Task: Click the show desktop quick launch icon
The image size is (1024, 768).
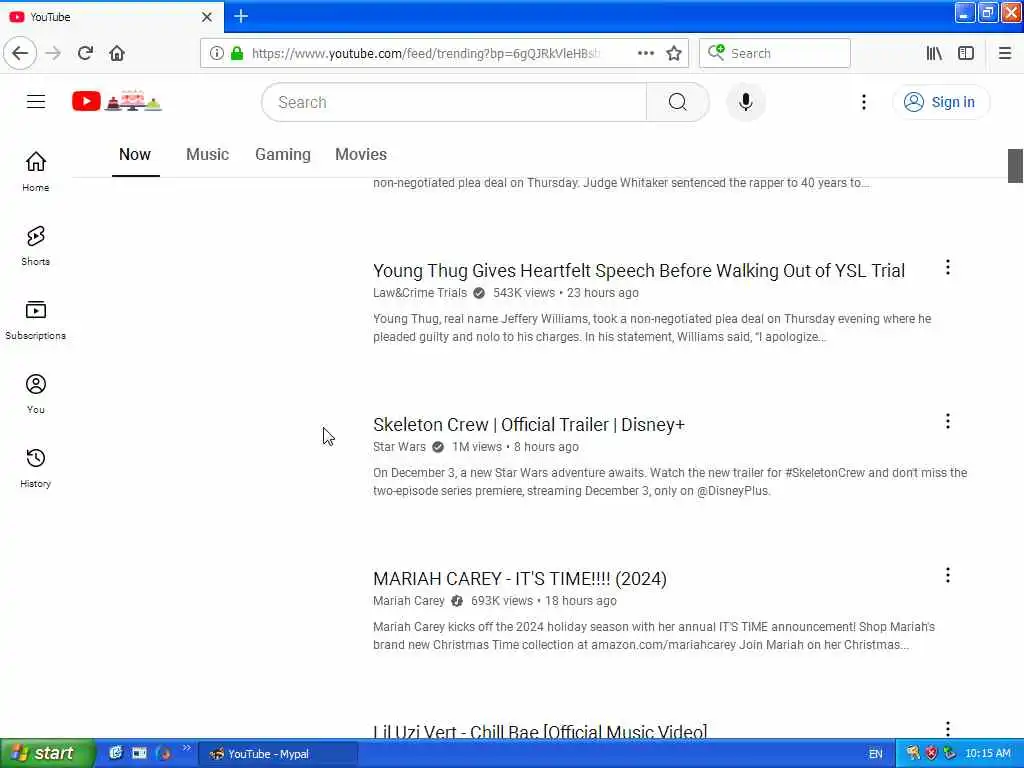Action: [139, 753]
